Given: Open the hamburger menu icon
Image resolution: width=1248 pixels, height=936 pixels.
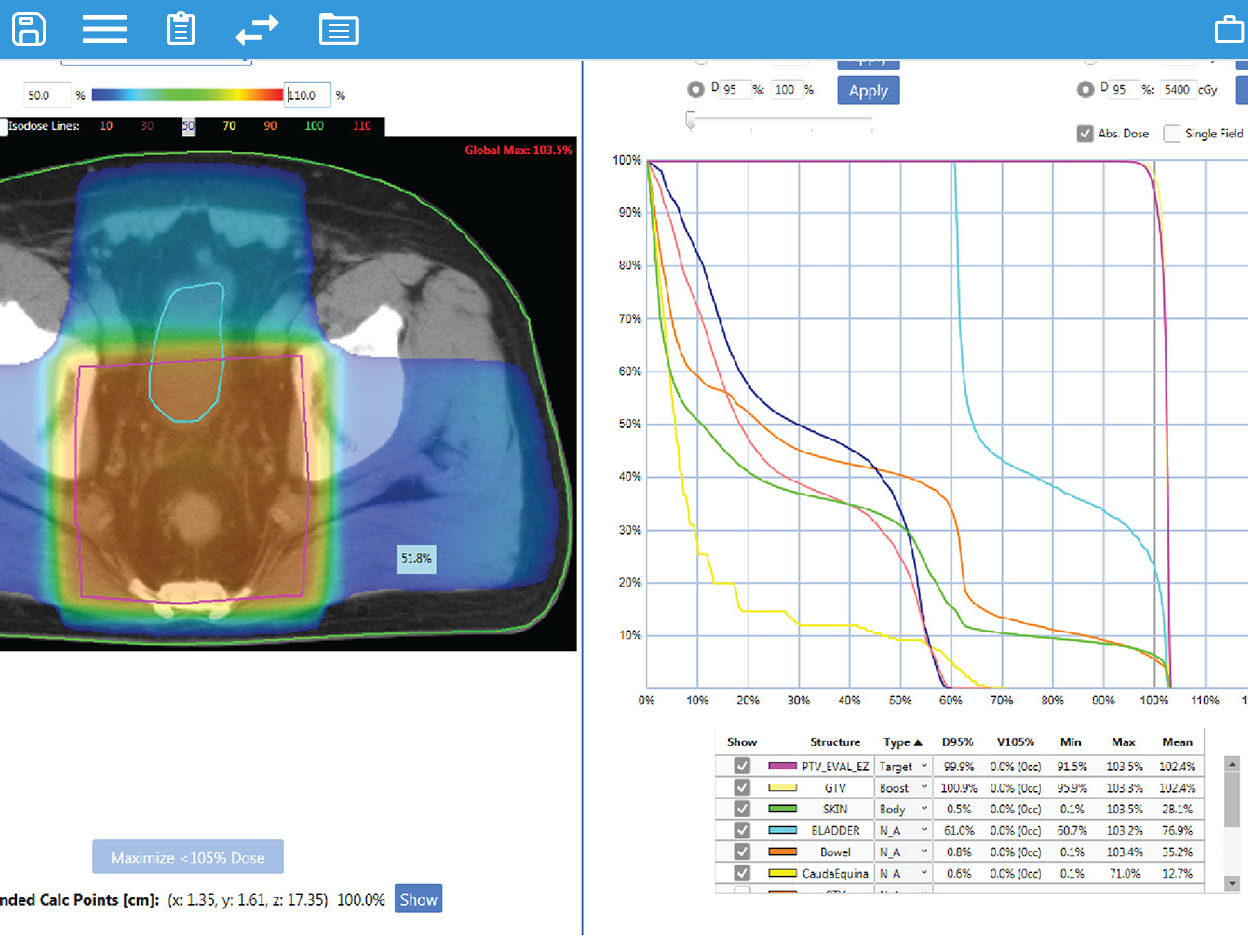Looking at the screenshot, I should pos(104,28).
